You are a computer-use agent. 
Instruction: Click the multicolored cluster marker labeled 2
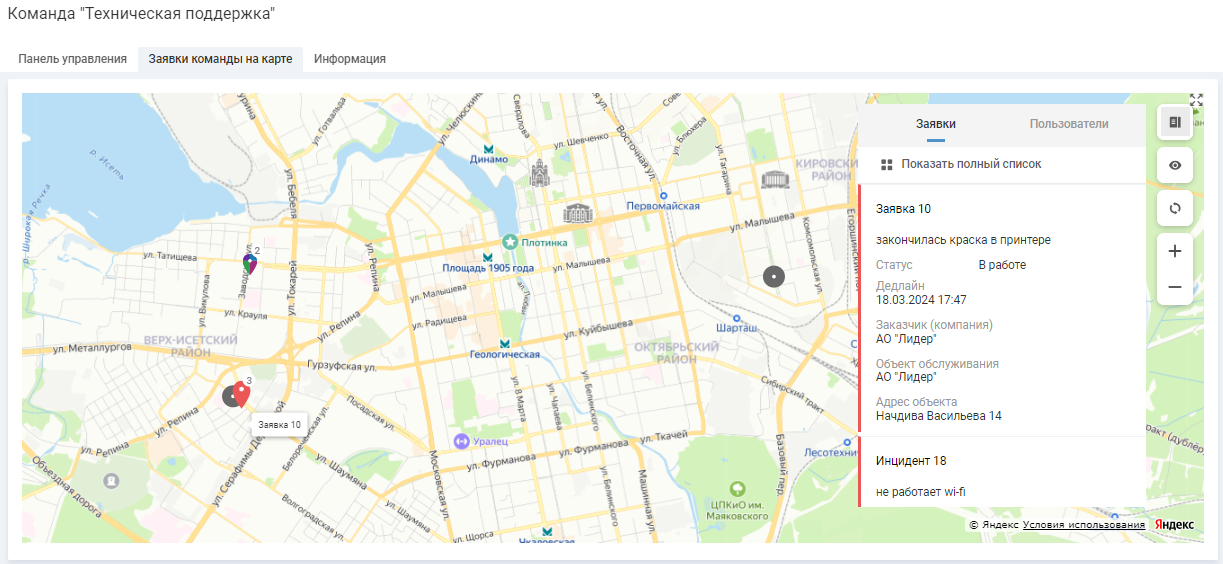coord(249,263)
